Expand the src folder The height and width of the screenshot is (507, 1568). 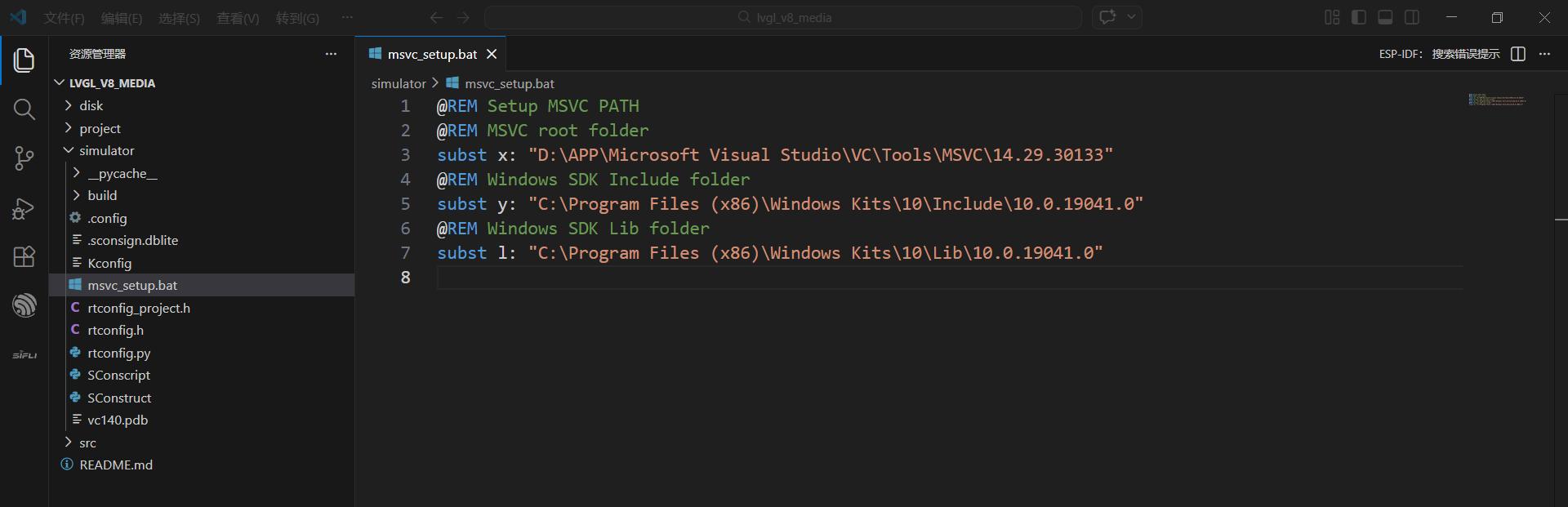tap(87, 443)
